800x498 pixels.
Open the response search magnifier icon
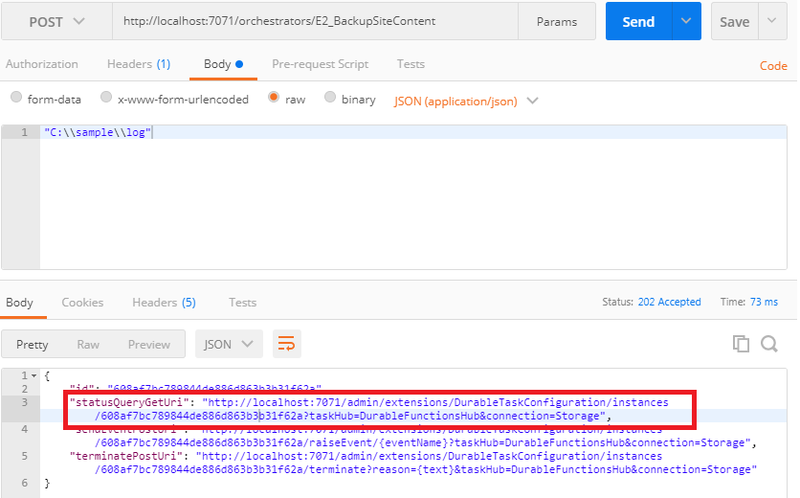point(769,344)
